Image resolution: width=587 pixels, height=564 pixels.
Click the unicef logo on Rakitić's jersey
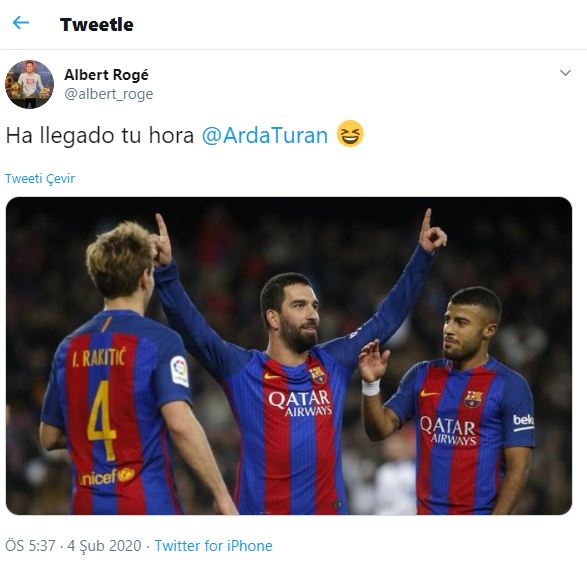107,477
